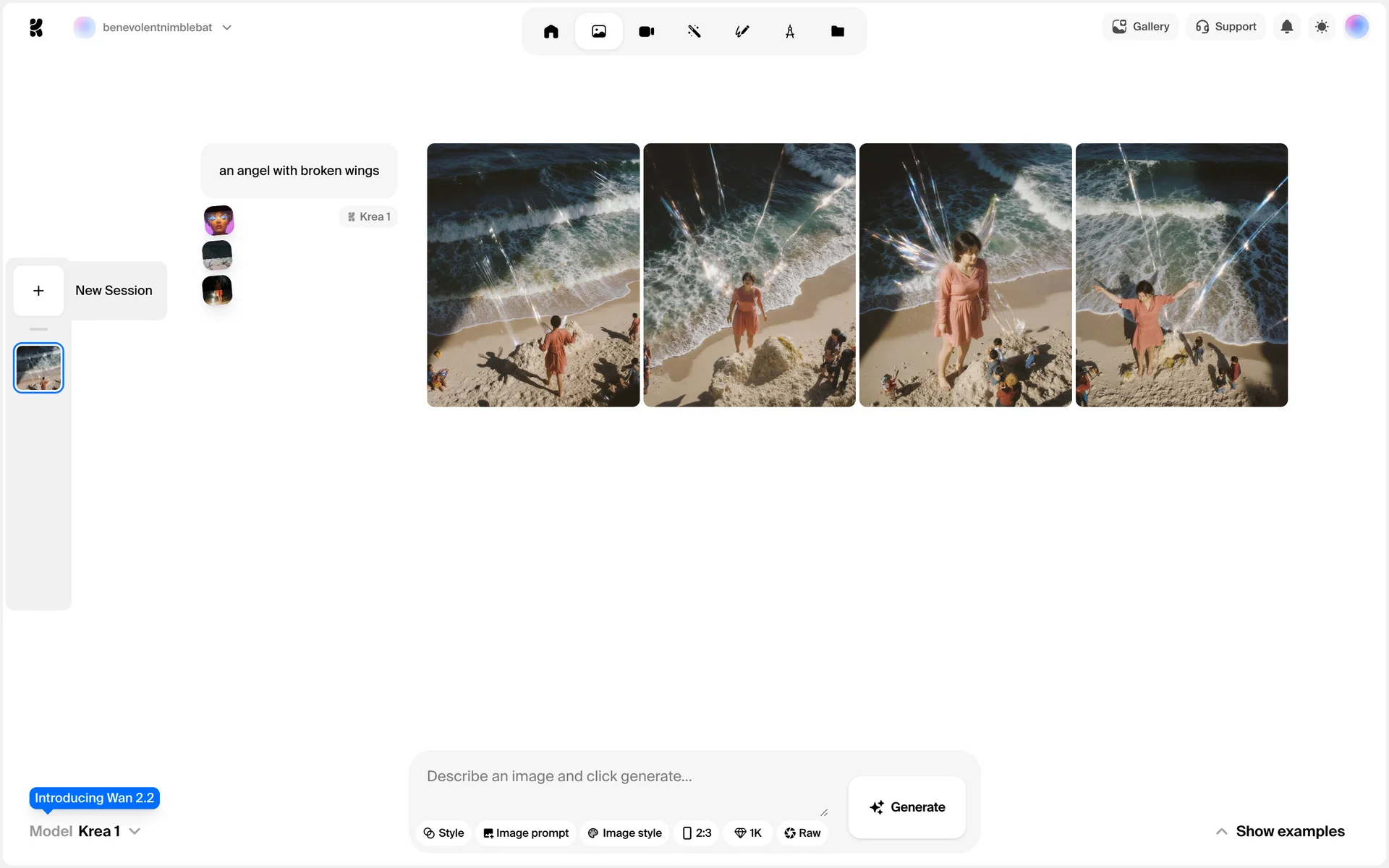Open the Gallery link

pos(1140,27)
